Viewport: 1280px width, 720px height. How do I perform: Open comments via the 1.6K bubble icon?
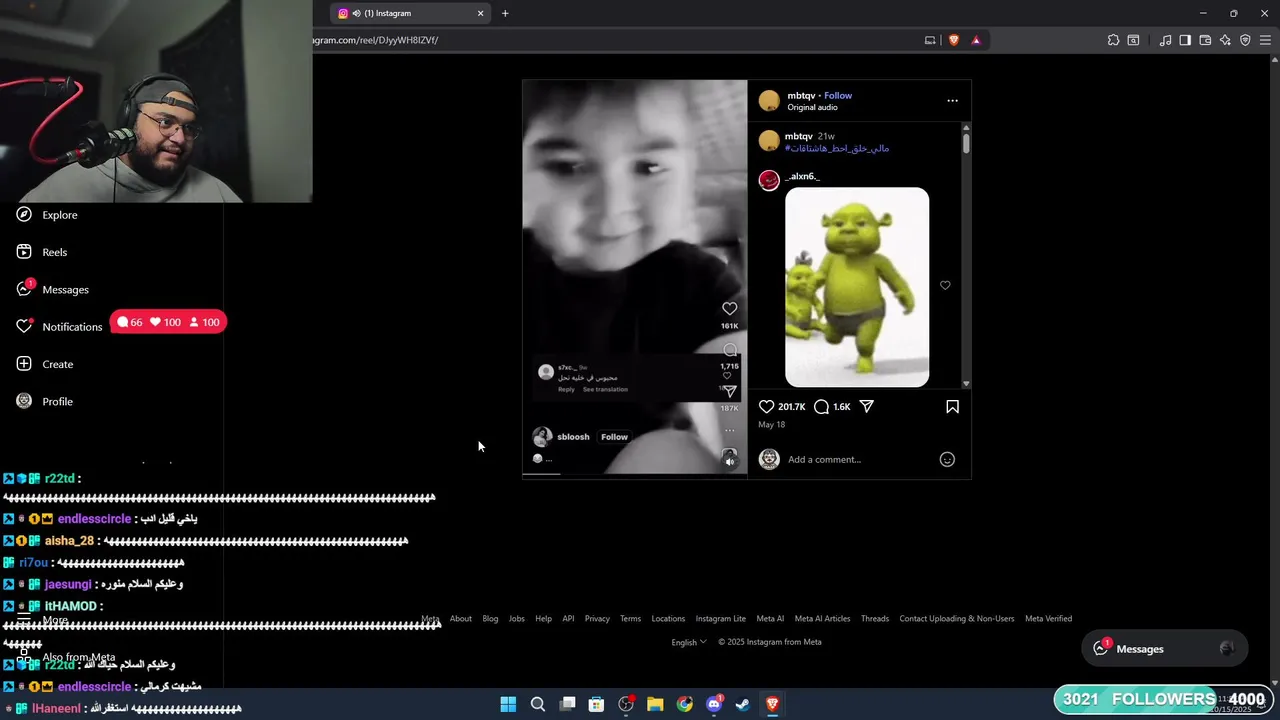[x=821, y=407]
